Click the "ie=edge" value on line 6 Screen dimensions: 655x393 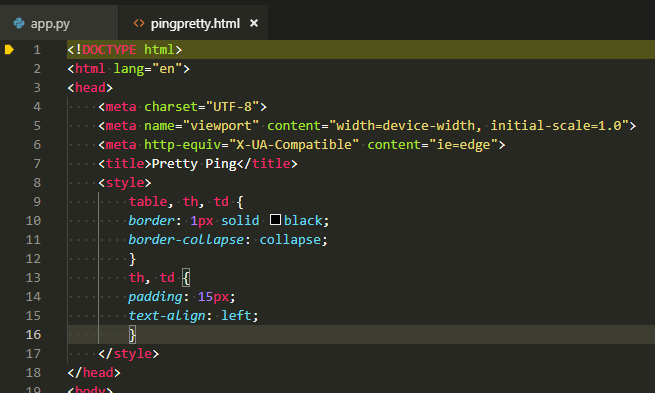(x=463, y=145)
